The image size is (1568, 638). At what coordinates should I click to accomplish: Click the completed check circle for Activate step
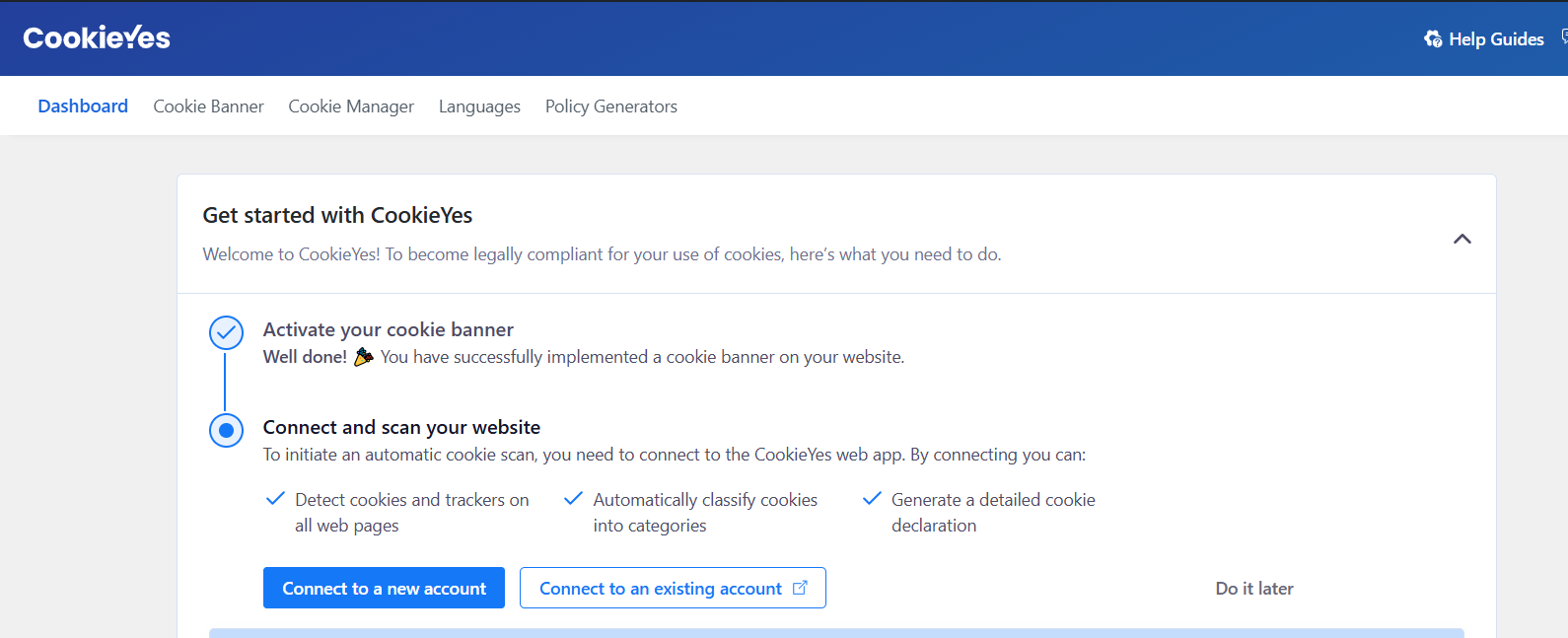tap(226, 333)
